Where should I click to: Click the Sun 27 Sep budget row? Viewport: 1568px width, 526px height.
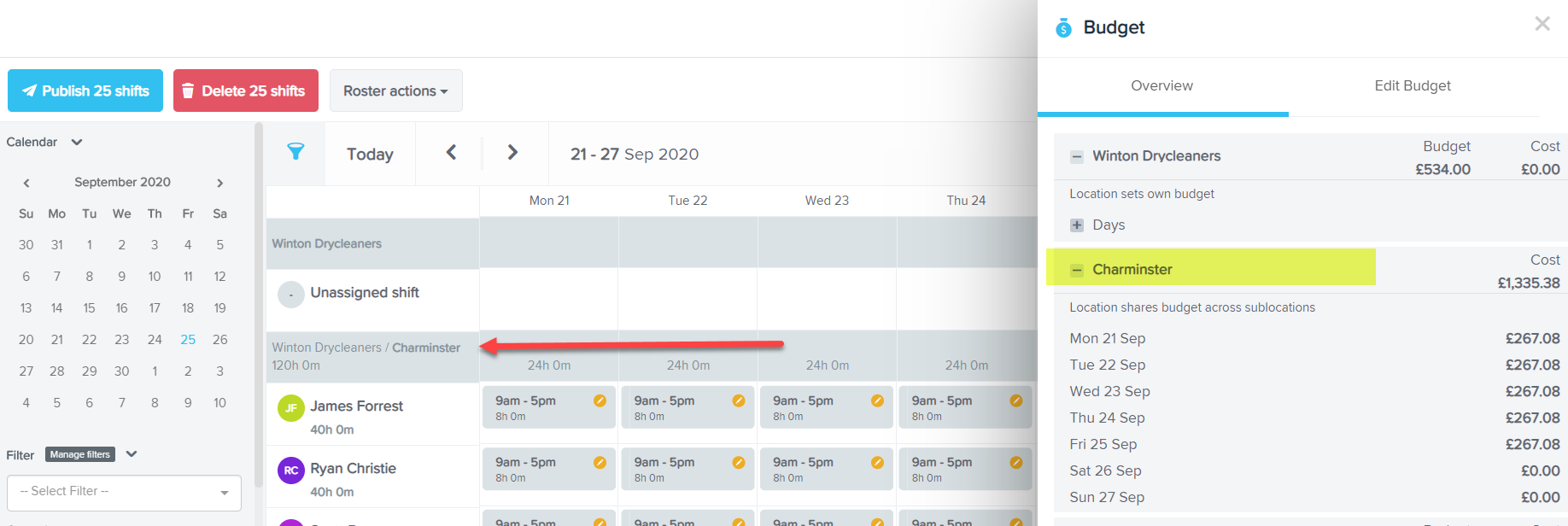(1314, 498)
